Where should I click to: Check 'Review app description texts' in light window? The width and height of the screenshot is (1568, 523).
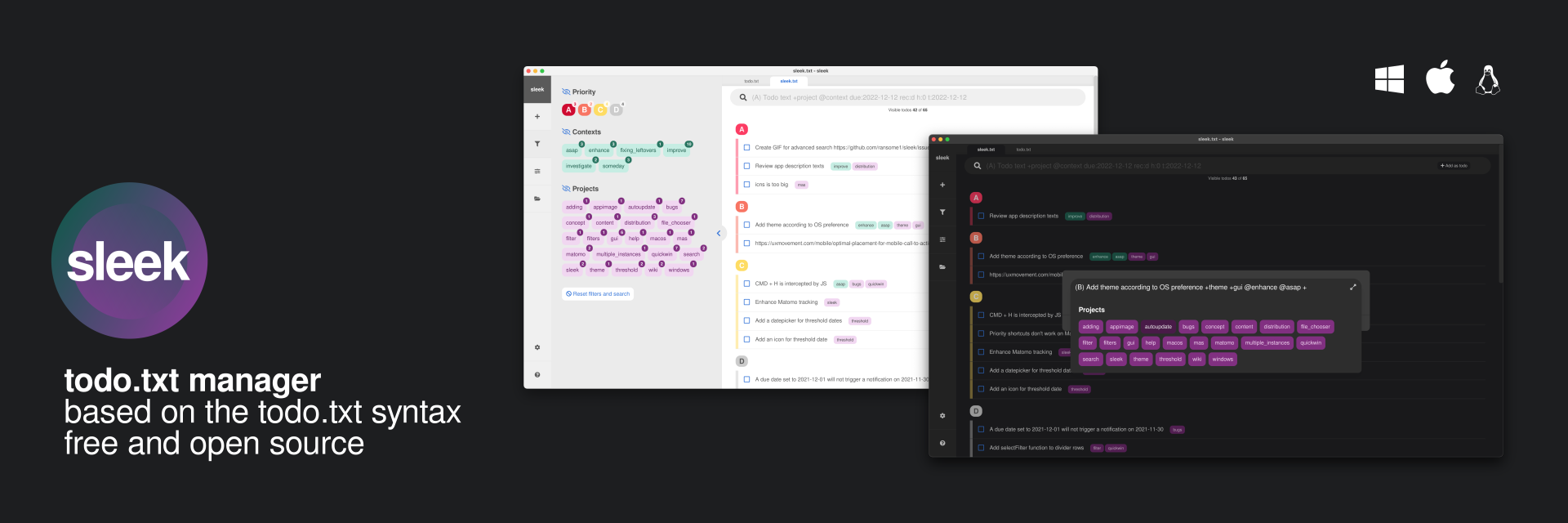point(746,166)
